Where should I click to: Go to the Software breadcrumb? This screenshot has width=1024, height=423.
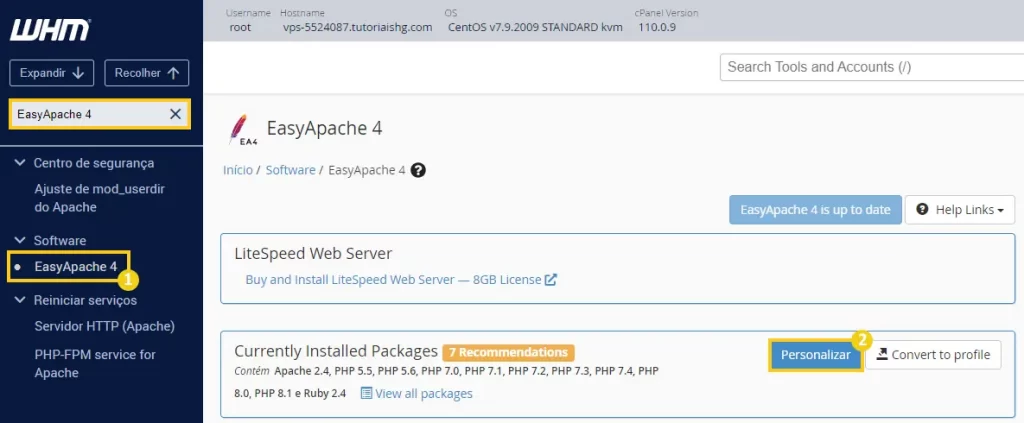point(290,170)
